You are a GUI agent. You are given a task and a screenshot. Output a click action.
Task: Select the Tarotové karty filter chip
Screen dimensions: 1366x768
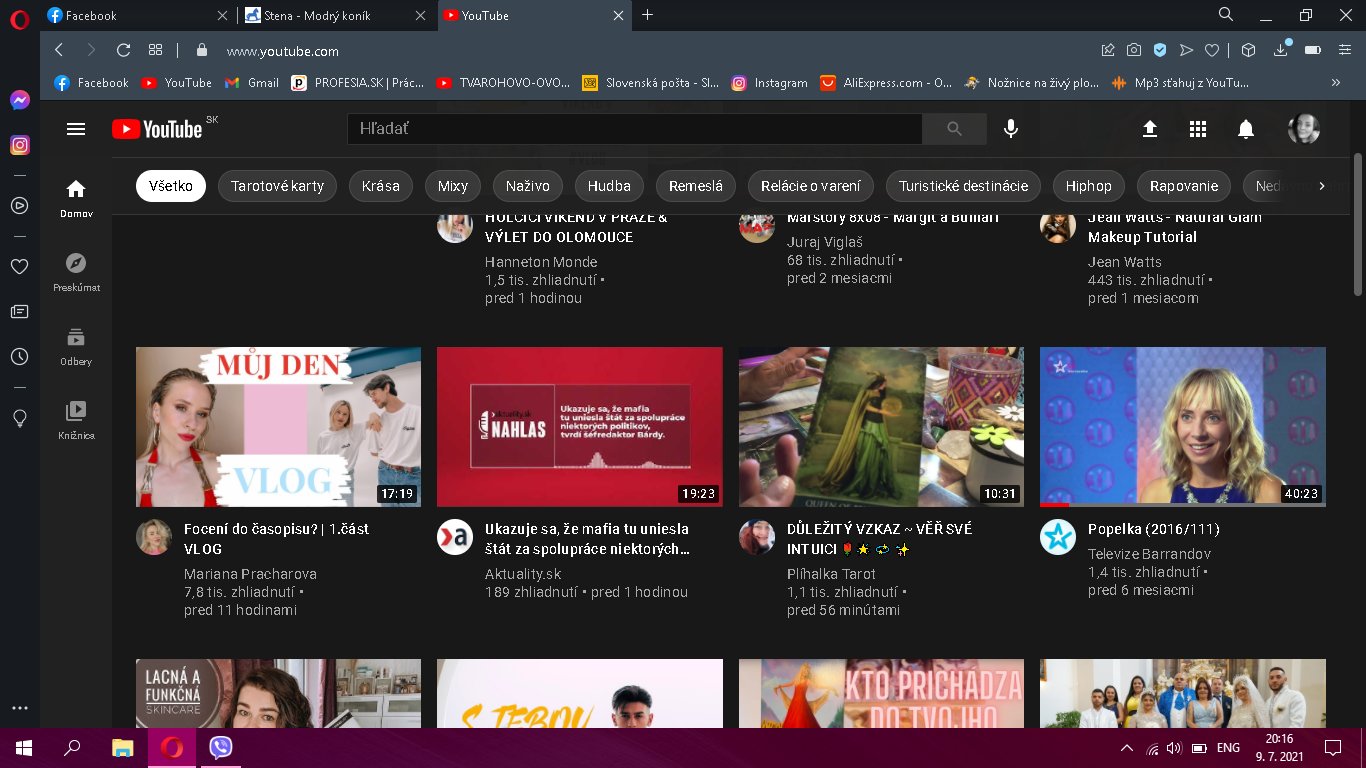point(277,186)
